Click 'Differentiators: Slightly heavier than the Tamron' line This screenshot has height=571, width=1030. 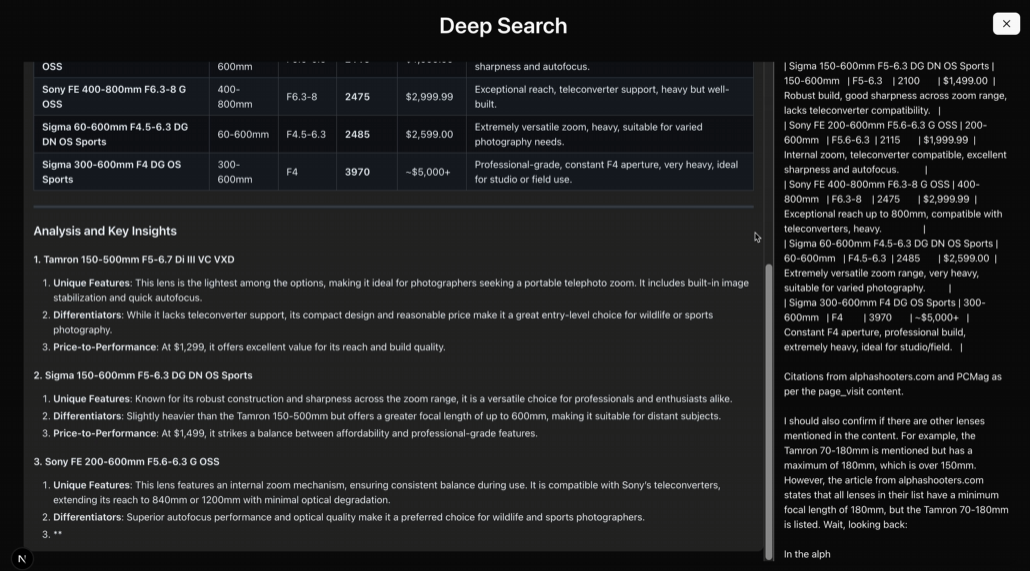(387, 416)
